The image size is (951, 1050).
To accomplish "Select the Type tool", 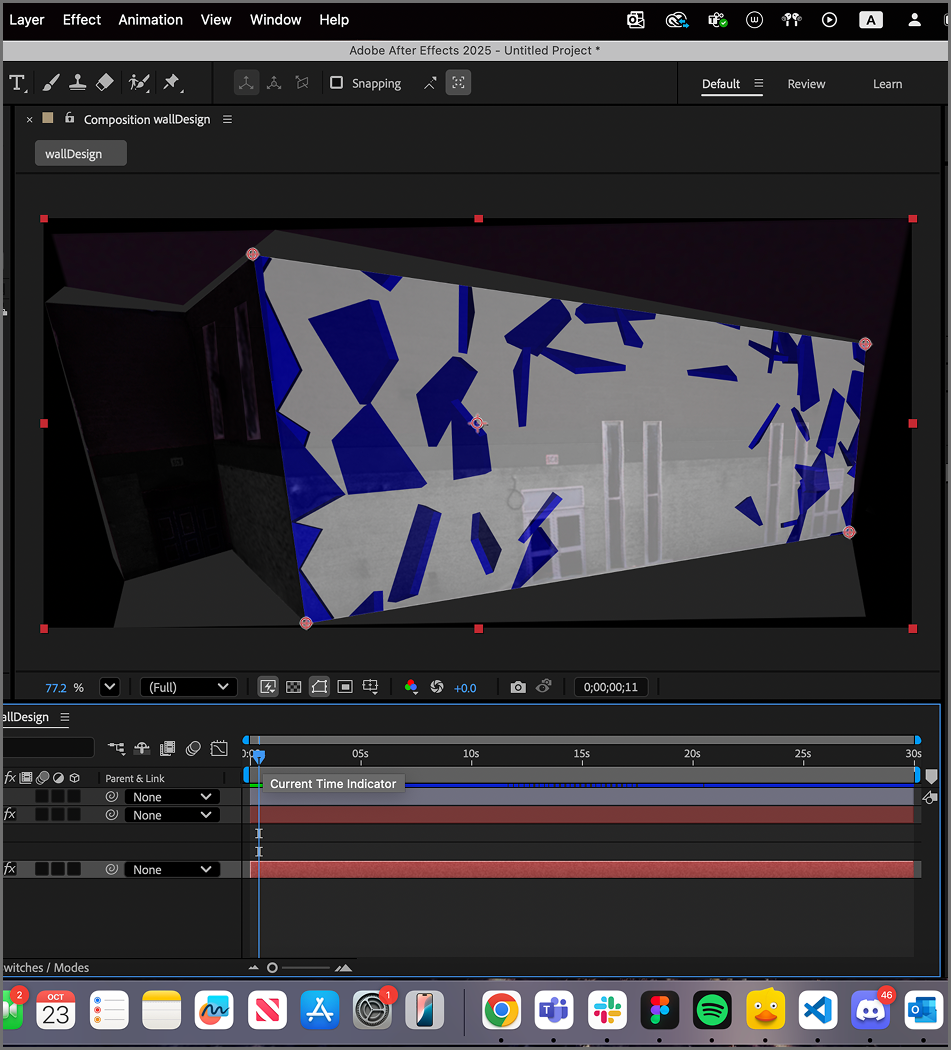I will [17, 83].
